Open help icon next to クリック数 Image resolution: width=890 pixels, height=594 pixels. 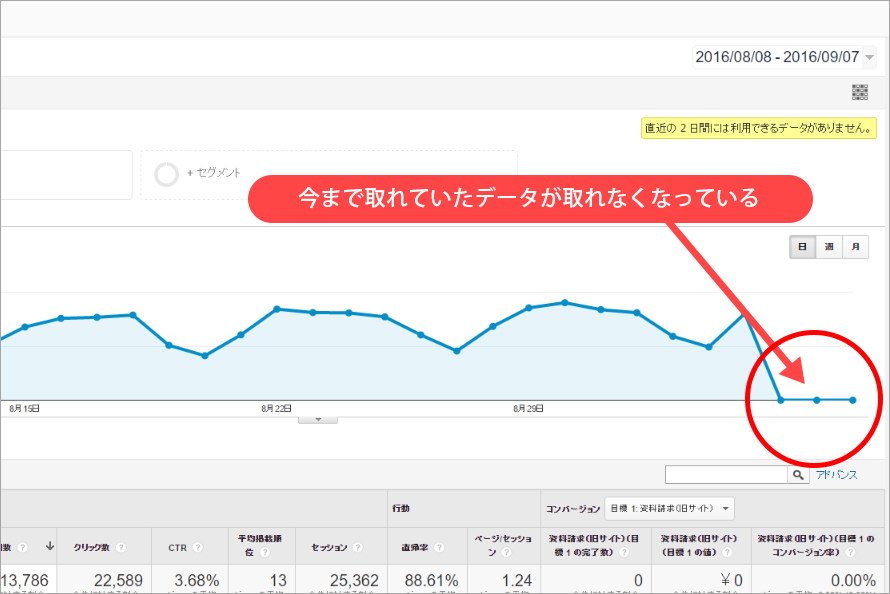(x=120, y=547)
